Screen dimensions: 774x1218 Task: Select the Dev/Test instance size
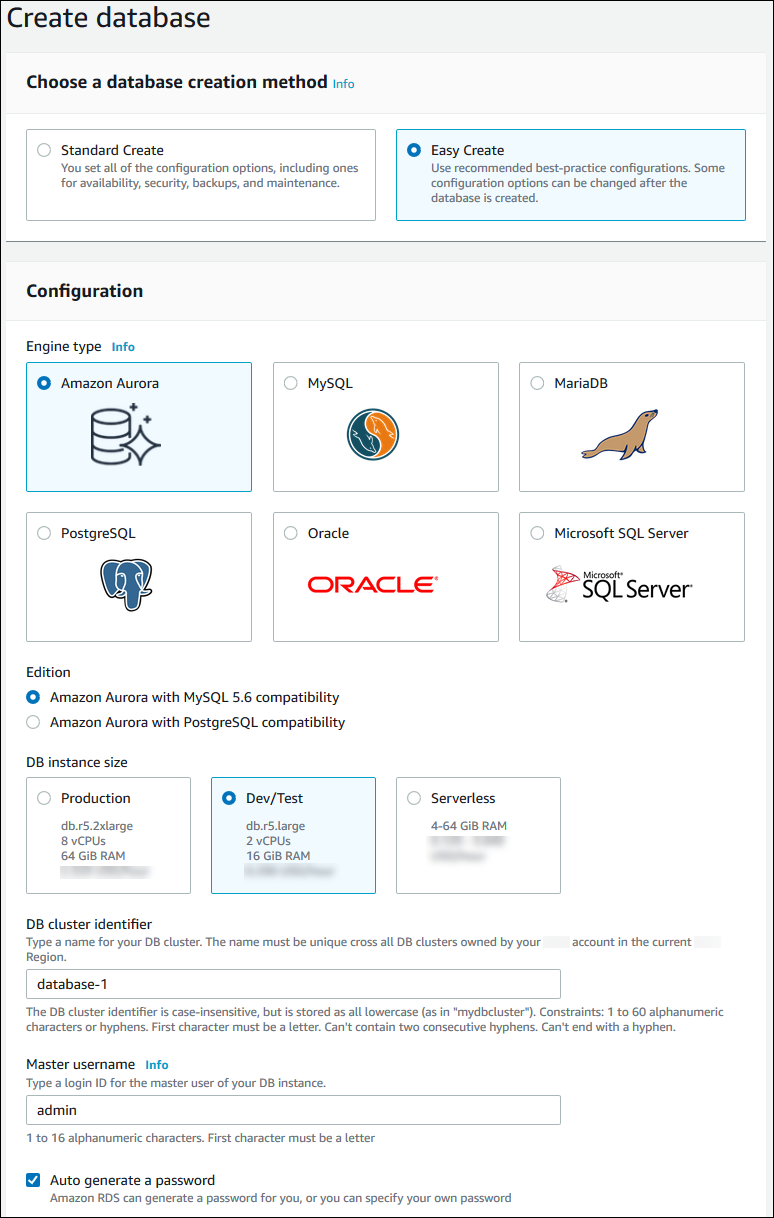229,798
